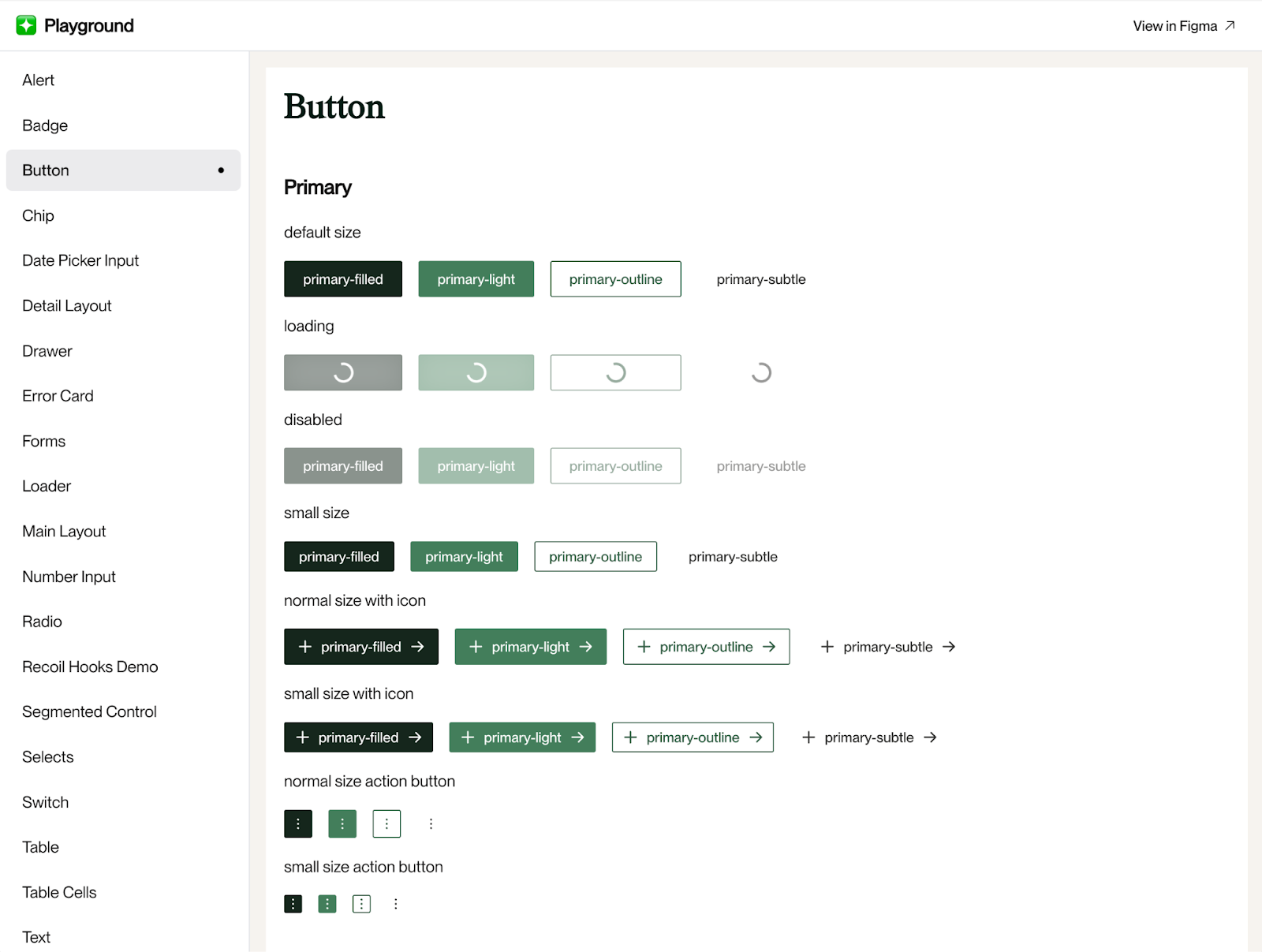Viewport: 1262px width, 952px height.
Task: Click the loading primary-filled spinner button
Action: [343, 372]
